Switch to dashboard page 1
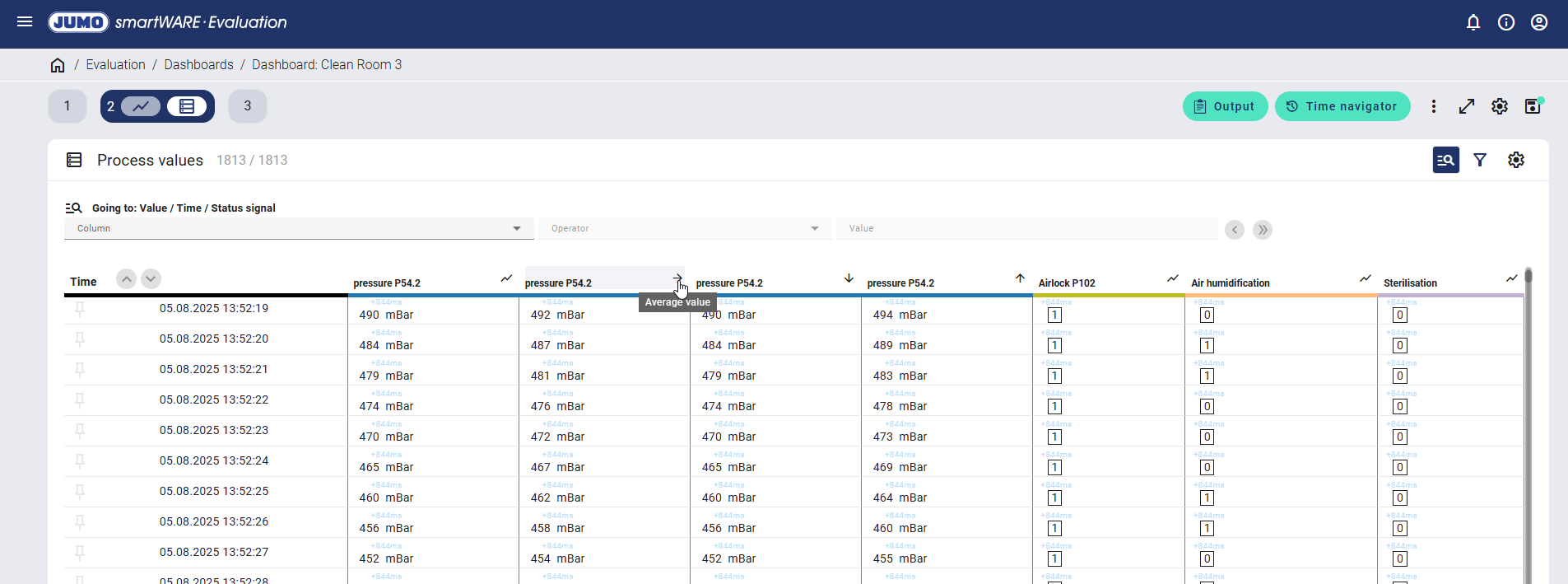The width and height of the screenshot is (1568, 584). [x=67, y=106]
